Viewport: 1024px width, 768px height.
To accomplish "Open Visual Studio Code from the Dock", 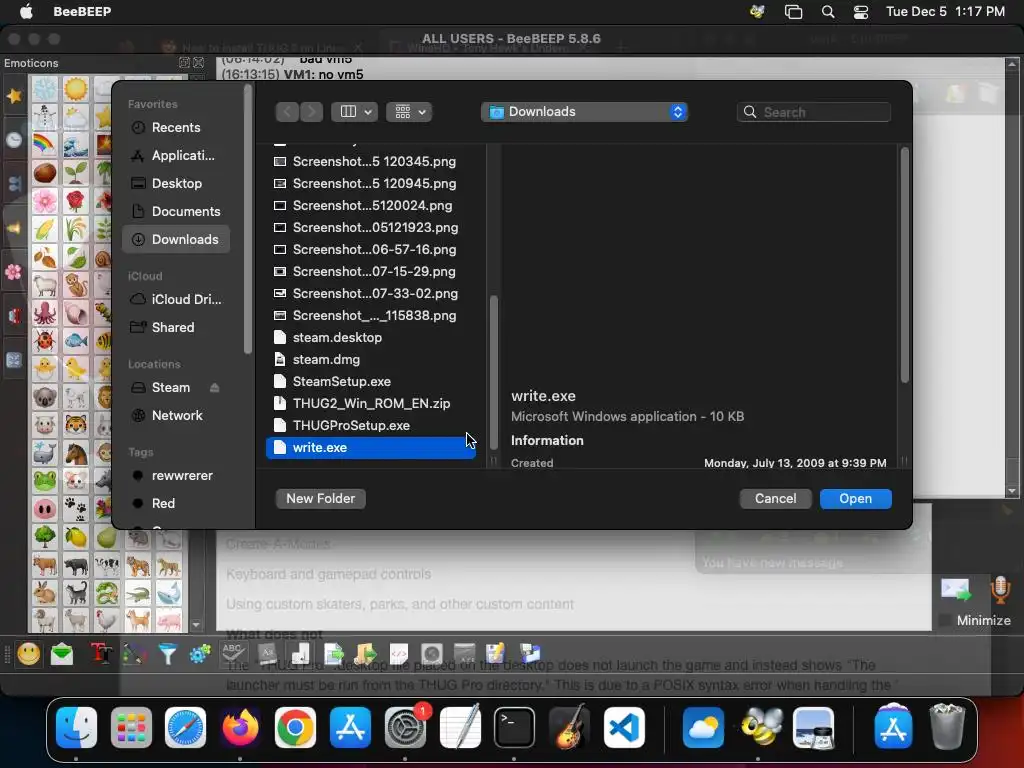I will click(624, 727).
